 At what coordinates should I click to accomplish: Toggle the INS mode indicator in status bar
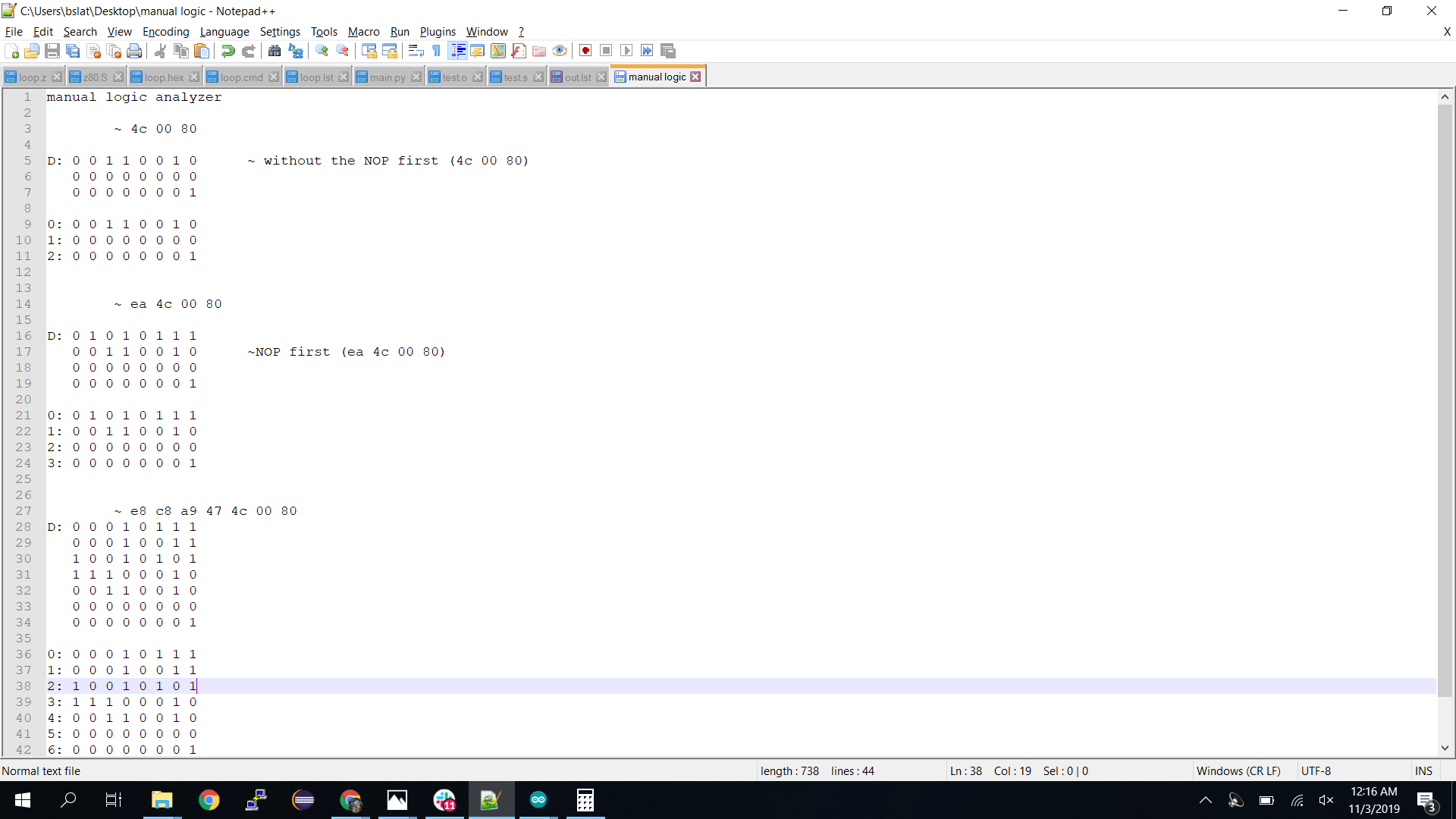click(1424, 770)
